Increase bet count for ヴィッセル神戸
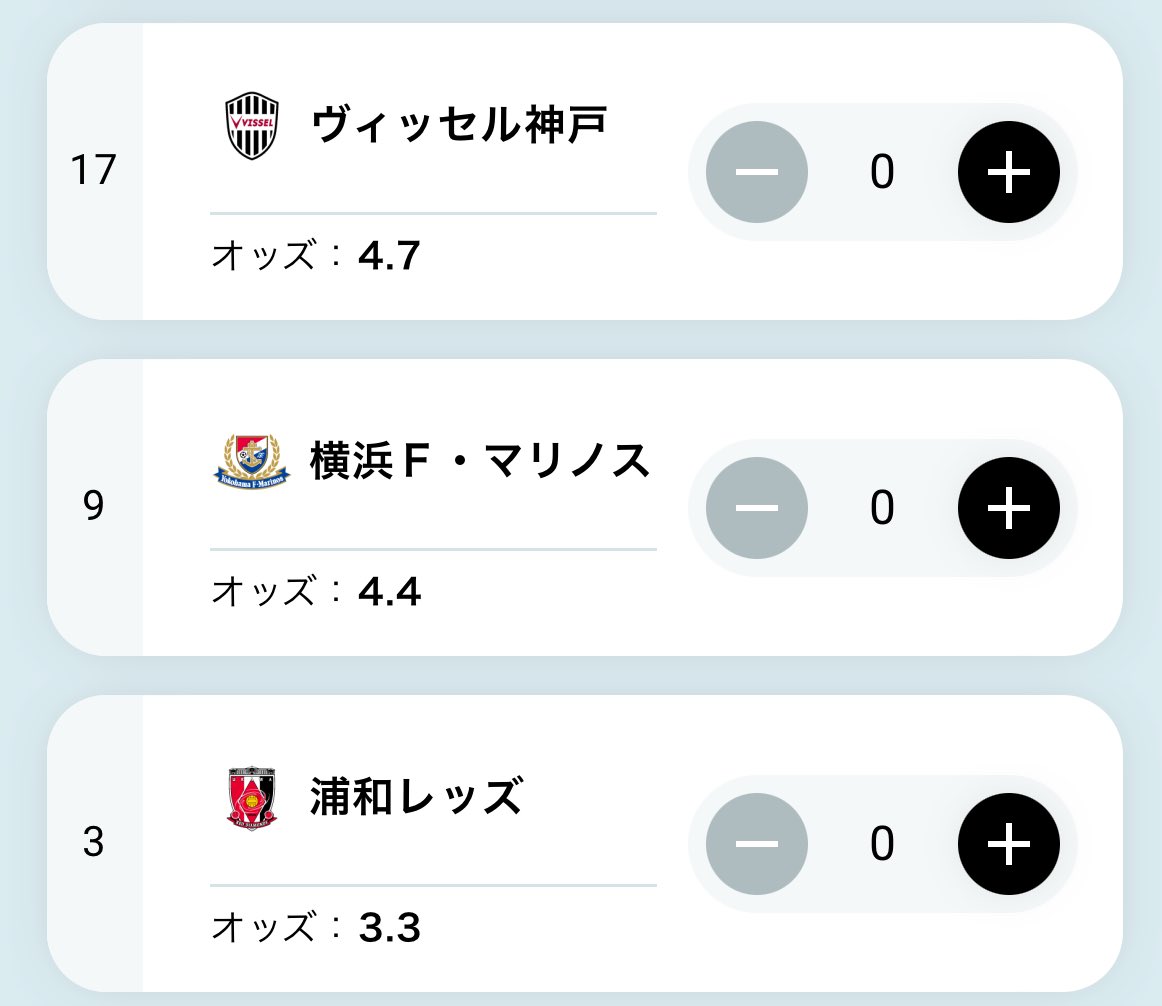This screenshot has width=1162, height=1006. pos(1009,172)
